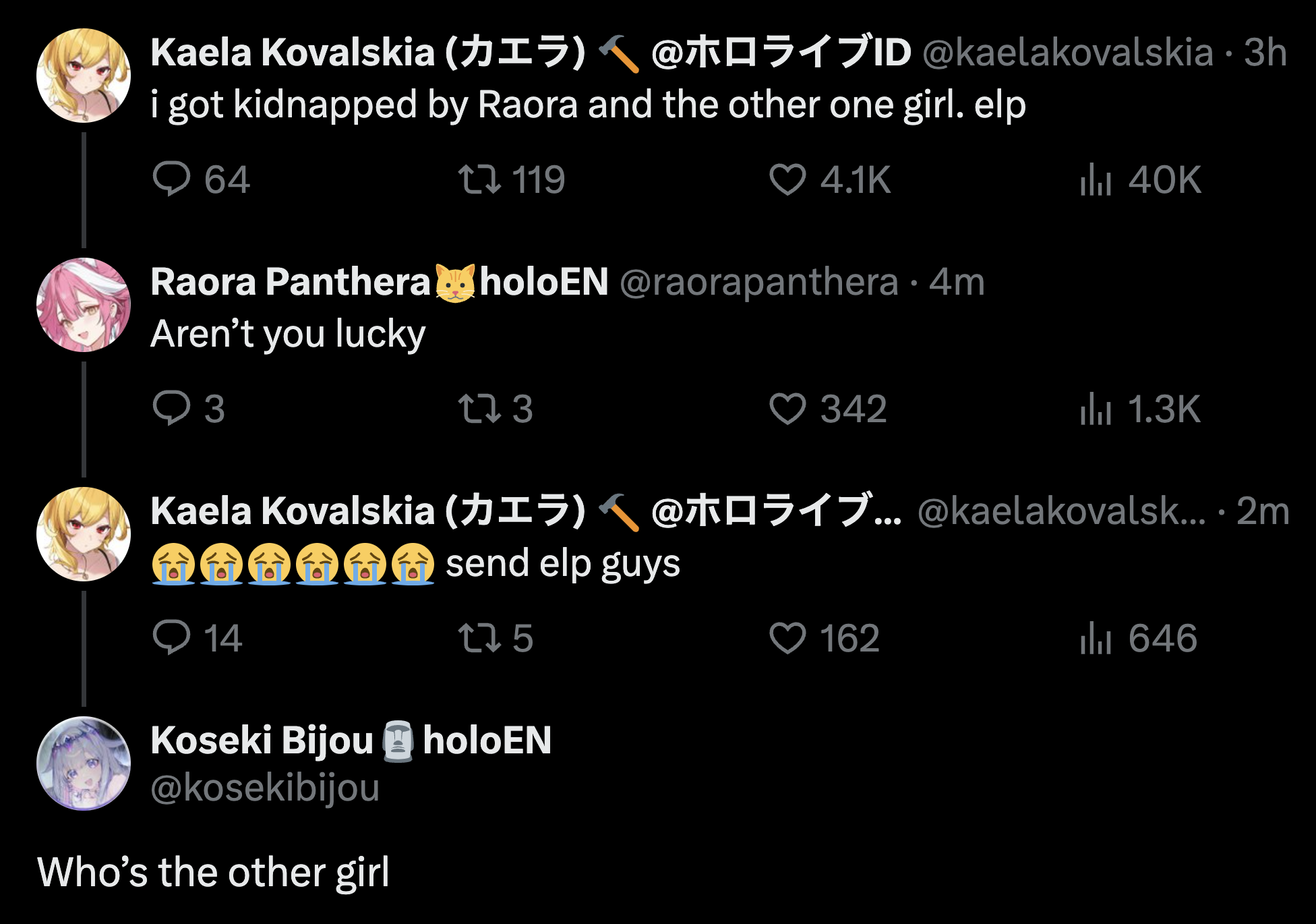Reply to Kaela's "send elp guys" tweet

pos(172,638)
